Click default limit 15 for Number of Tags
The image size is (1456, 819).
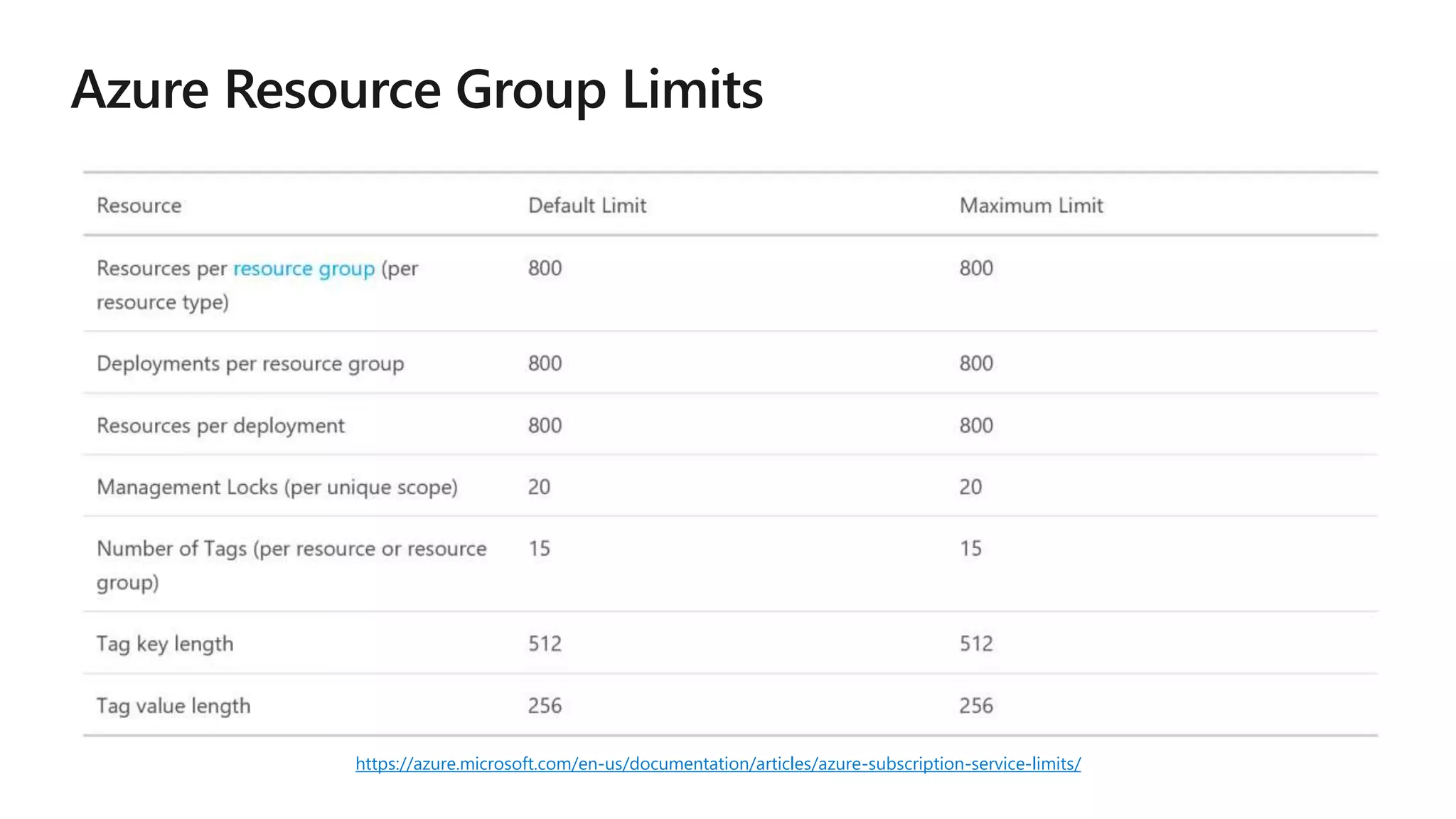(540, 548)
